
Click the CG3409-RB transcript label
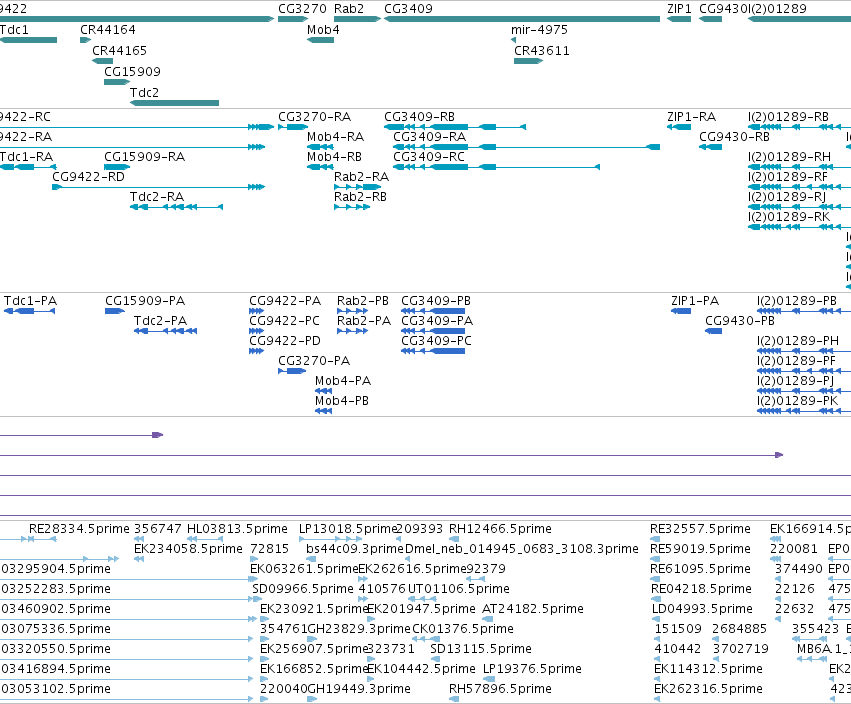coord(420,117)
